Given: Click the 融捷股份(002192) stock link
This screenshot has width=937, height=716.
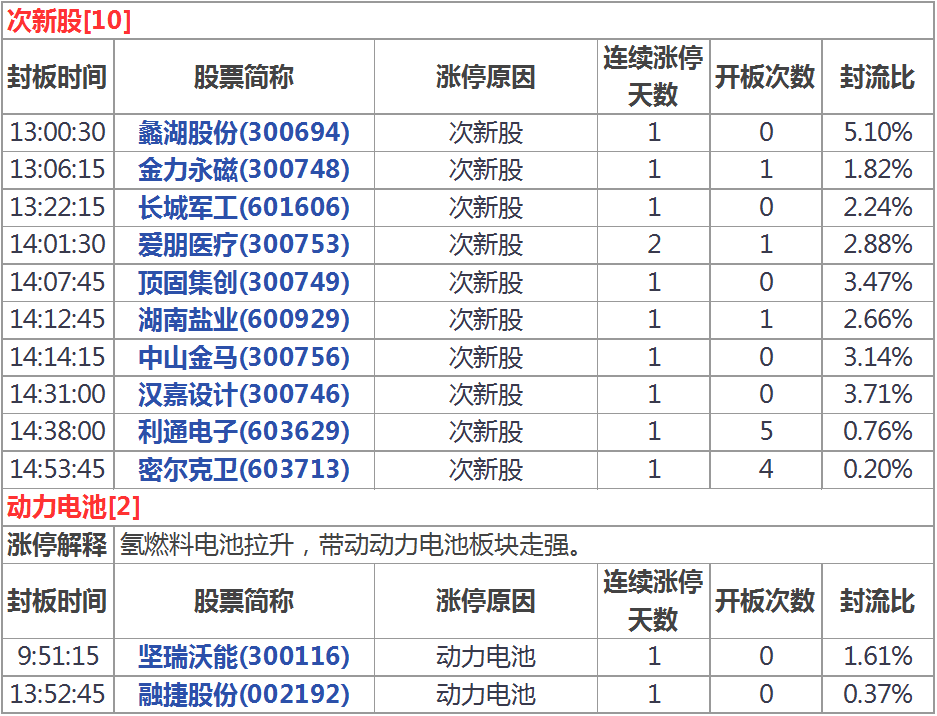Looking at the screenshot, I should [x=244, y=693].
